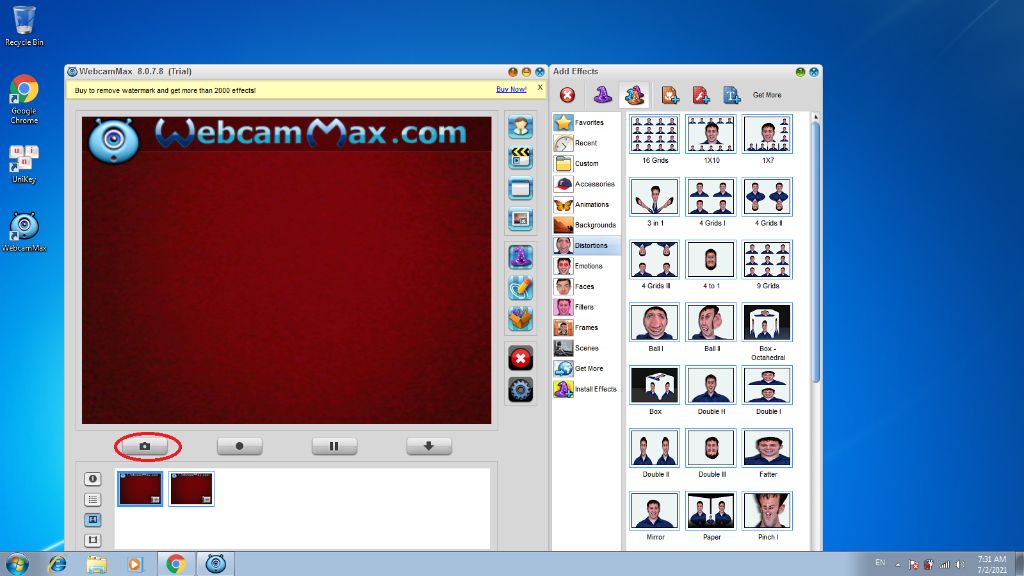Apply the 4 to 1 effect

[711, 259]
